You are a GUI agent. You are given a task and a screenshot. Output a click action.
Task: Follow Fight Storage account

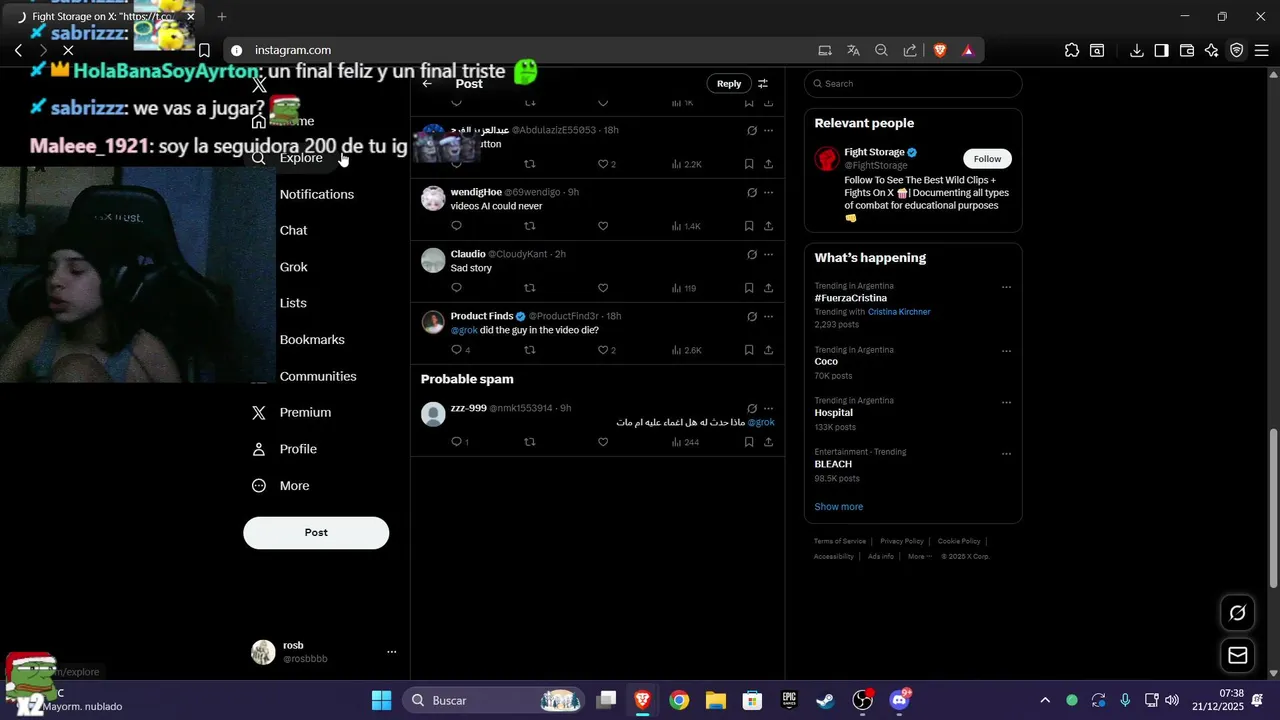click(987, 159)
